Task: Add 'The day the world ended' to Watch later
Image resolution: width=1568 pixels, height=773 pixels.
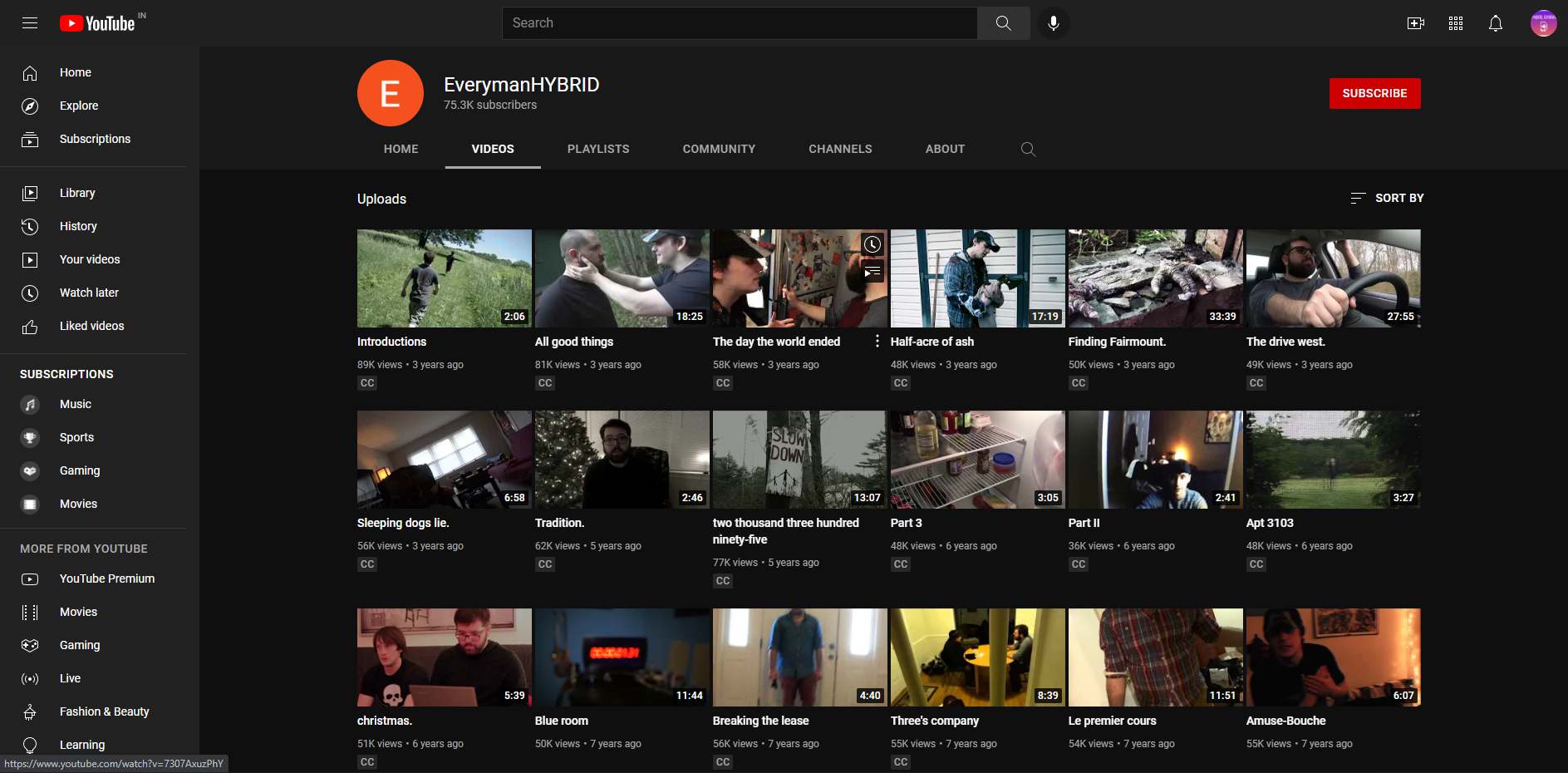Action: (x=872, y=244)
